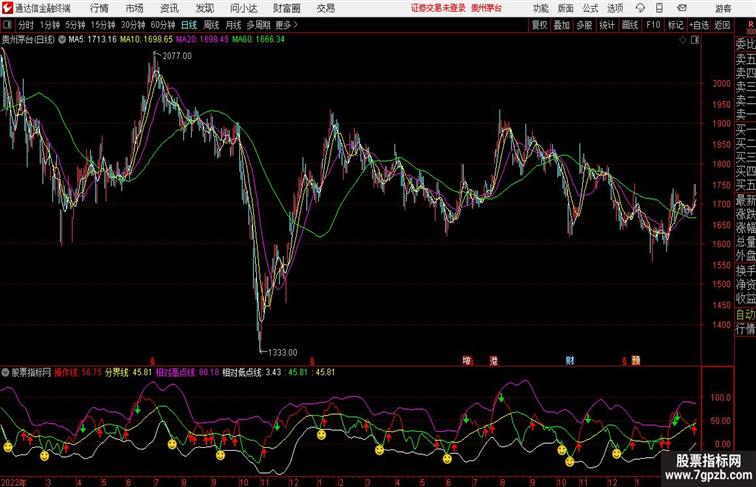Switch to 60分钟 period

pyautogui.click(x=162, y=25)
